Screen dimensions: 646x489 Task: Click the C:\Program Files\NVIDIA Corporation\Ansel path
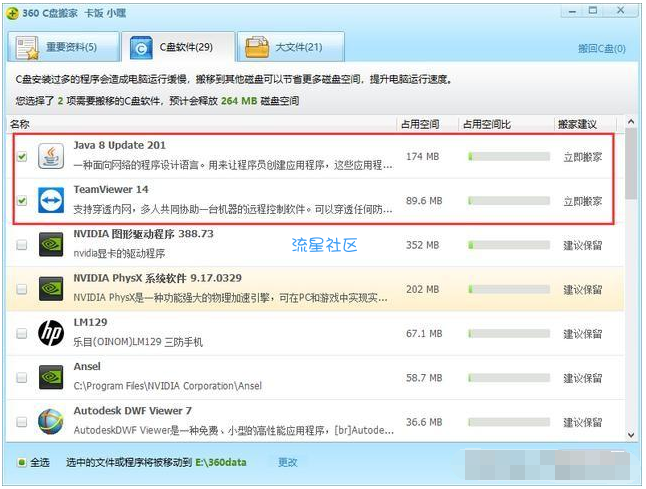tap(168, 386)
